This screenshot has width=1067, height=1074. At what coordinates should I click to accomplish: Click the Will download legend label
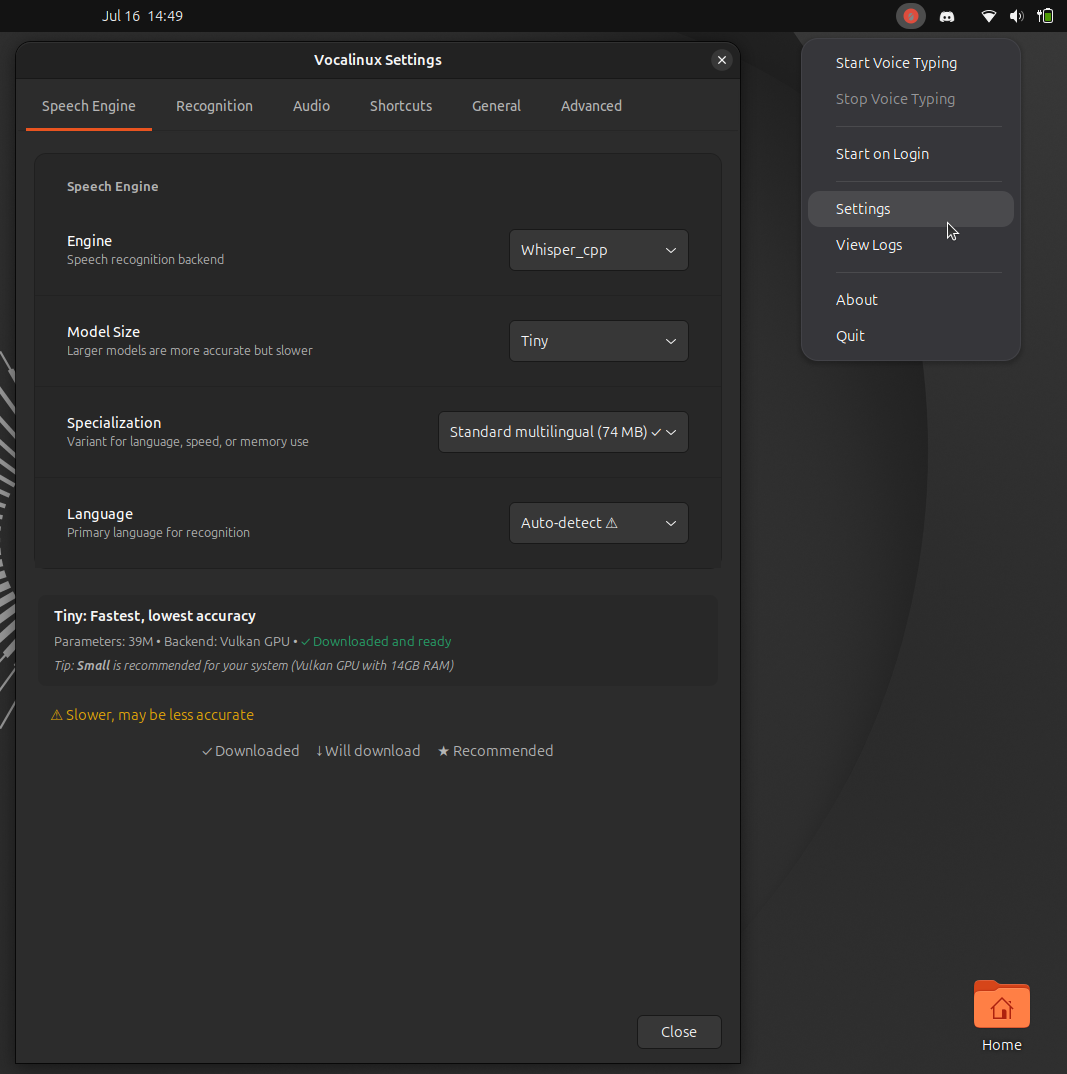tap(368, 751)
